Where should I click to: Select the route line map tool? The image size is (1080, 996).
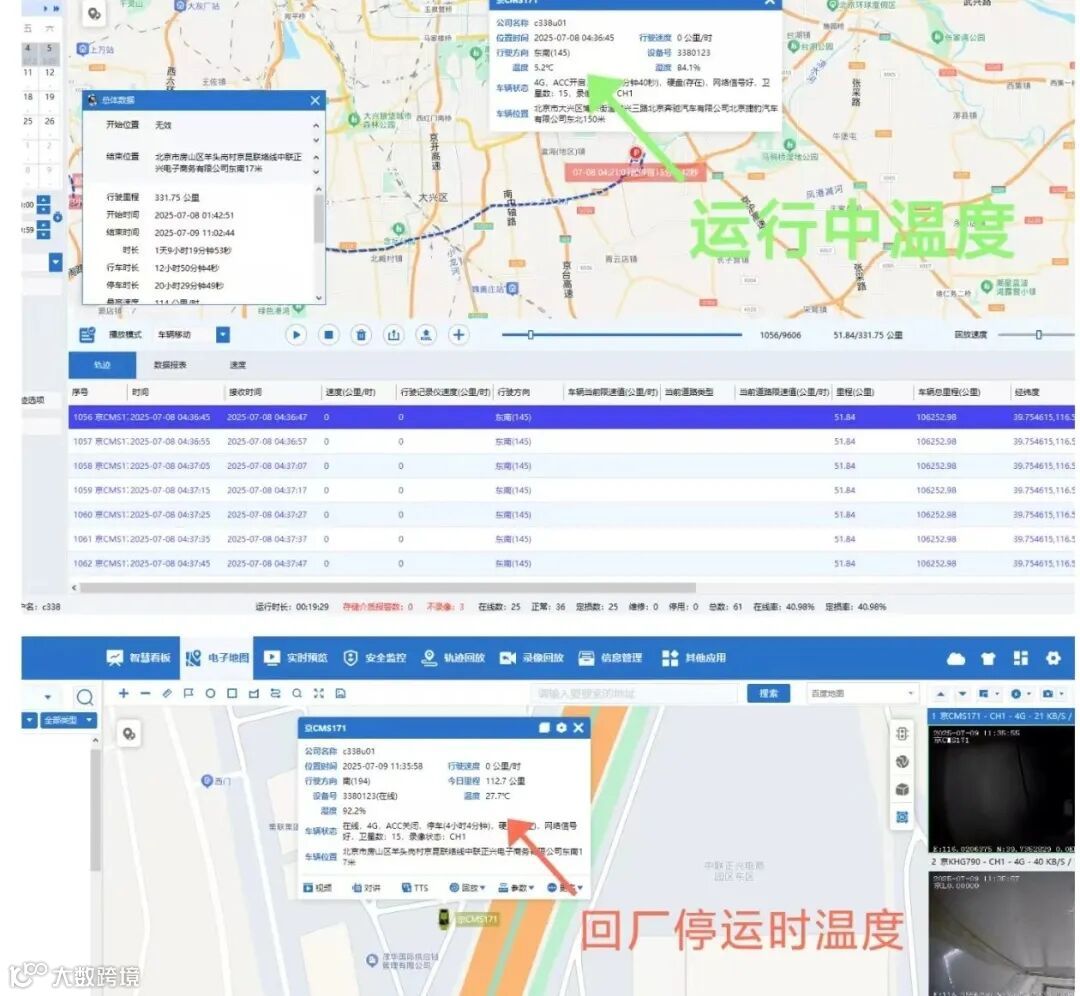(x=276, y=694)
